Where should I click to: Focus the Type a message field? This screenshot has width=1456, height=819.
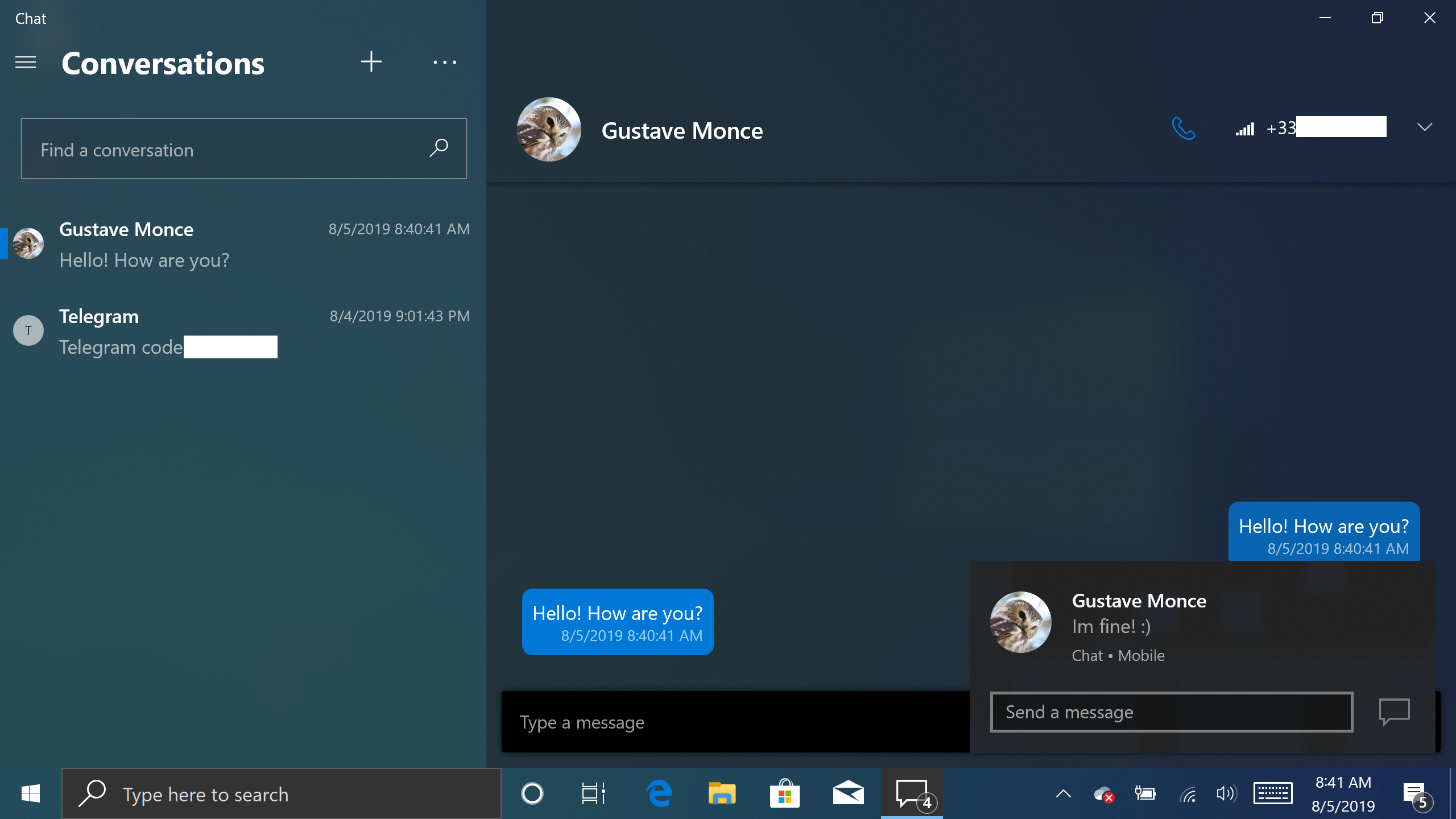click(734, 722)
